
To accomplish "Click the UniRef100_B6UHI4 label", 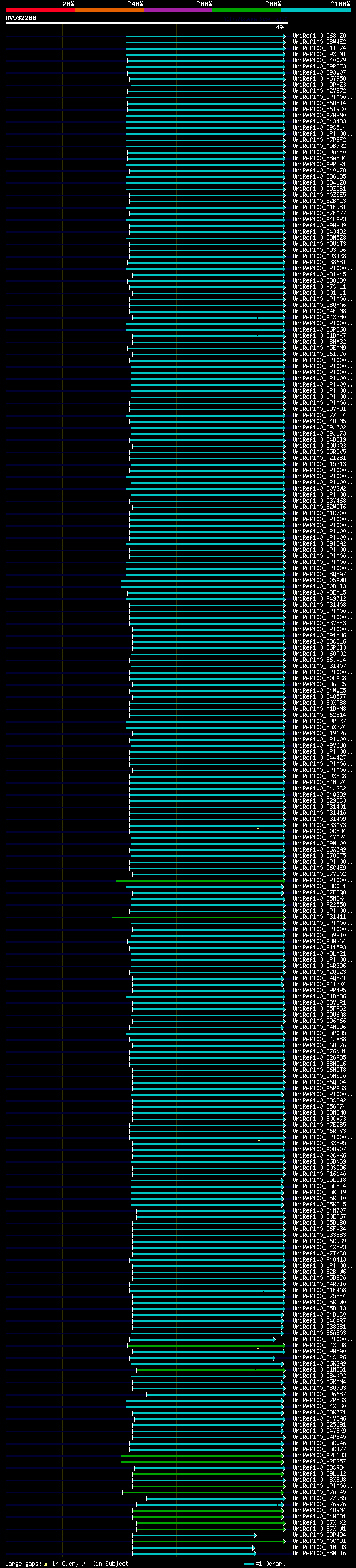I will pyautogui.click(x=319, y=103).
